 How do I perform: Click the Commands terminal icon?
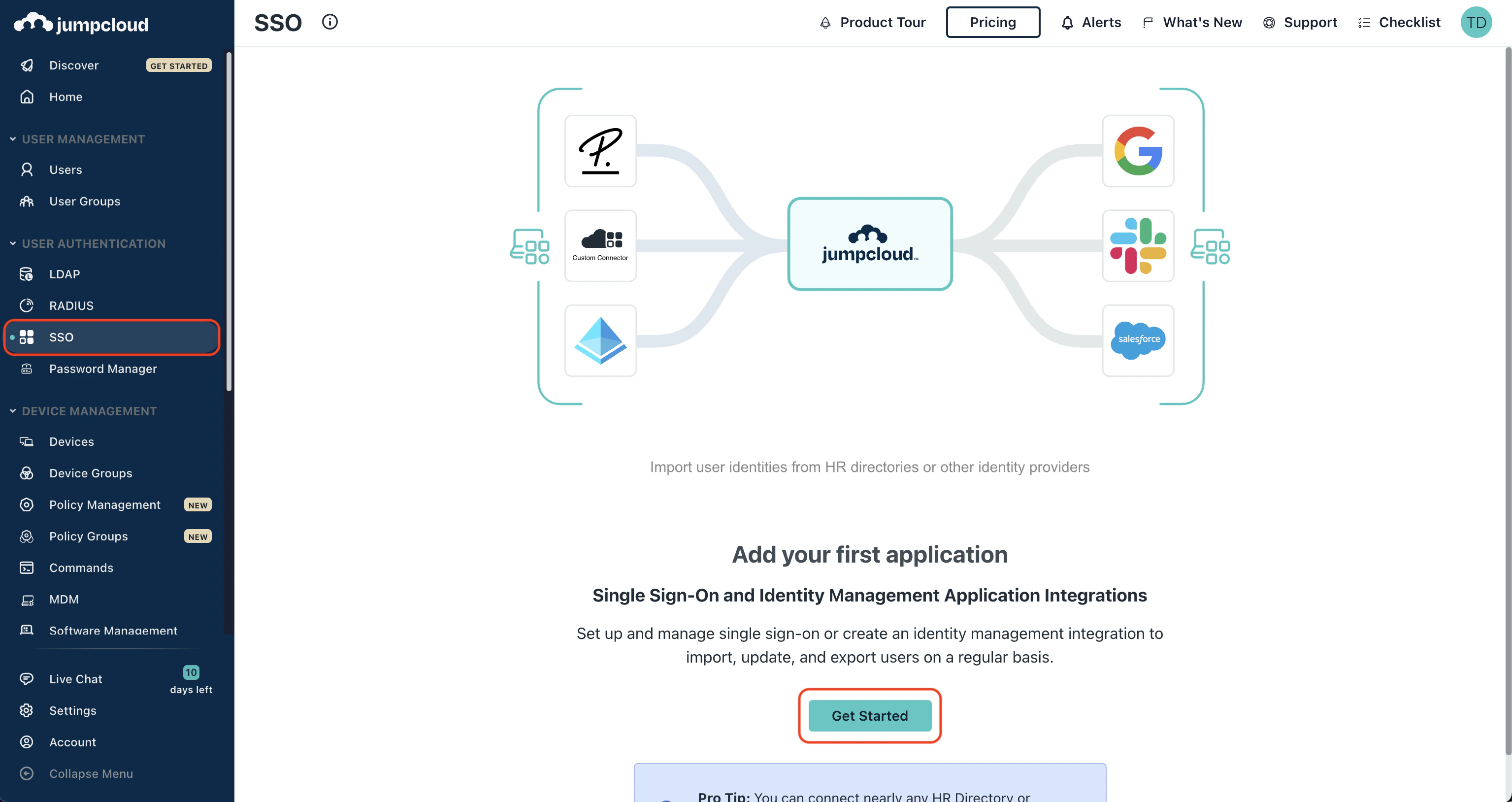tap(27, 568)
